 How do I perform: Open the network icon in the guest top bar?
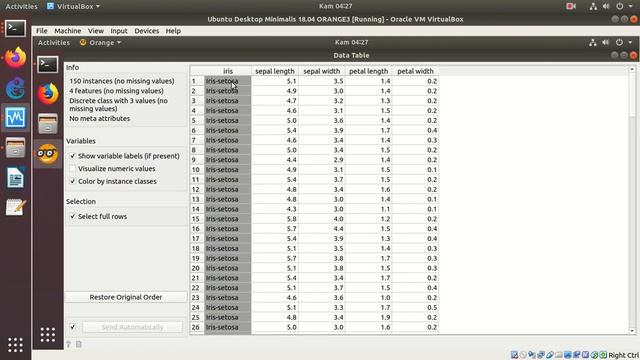tap(593, 42)
